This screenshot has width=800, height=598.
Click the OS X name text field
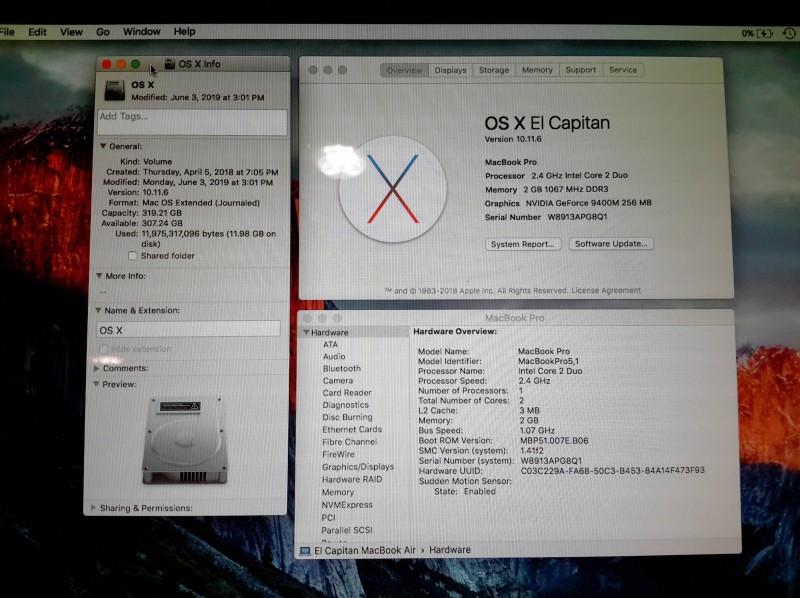point(188,330)
